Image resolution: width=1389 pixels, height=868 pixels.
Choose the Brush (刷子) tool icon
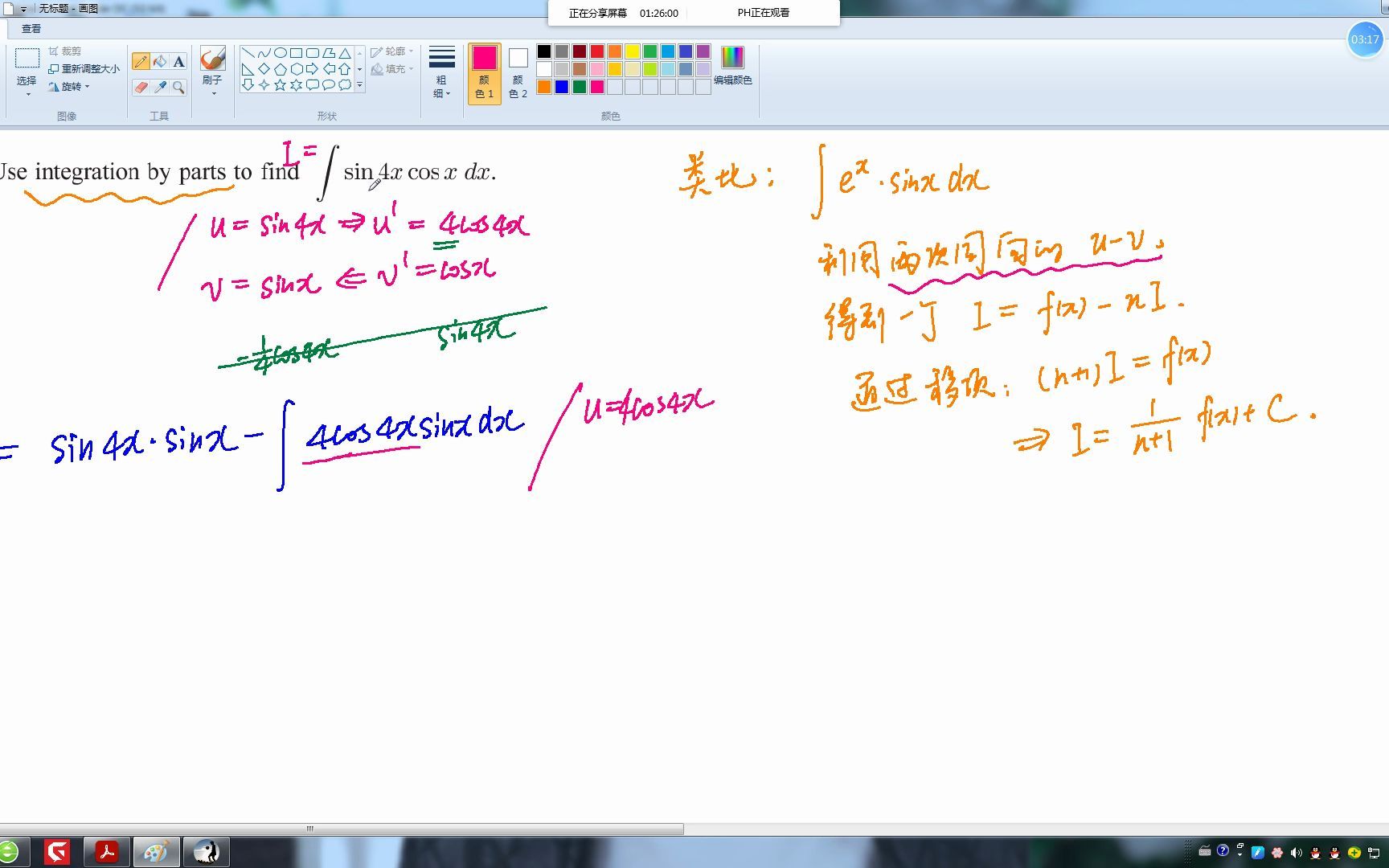pos(212,59)
